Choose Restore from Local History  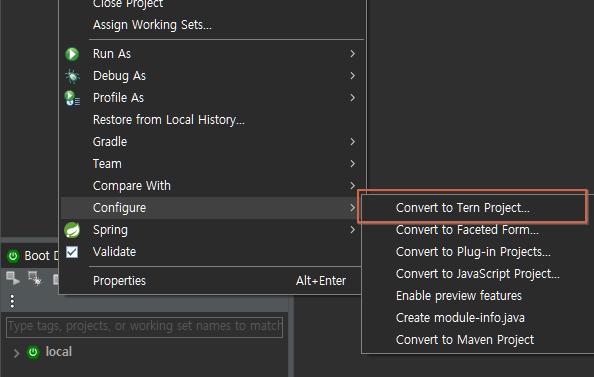(x=169, y=120)
